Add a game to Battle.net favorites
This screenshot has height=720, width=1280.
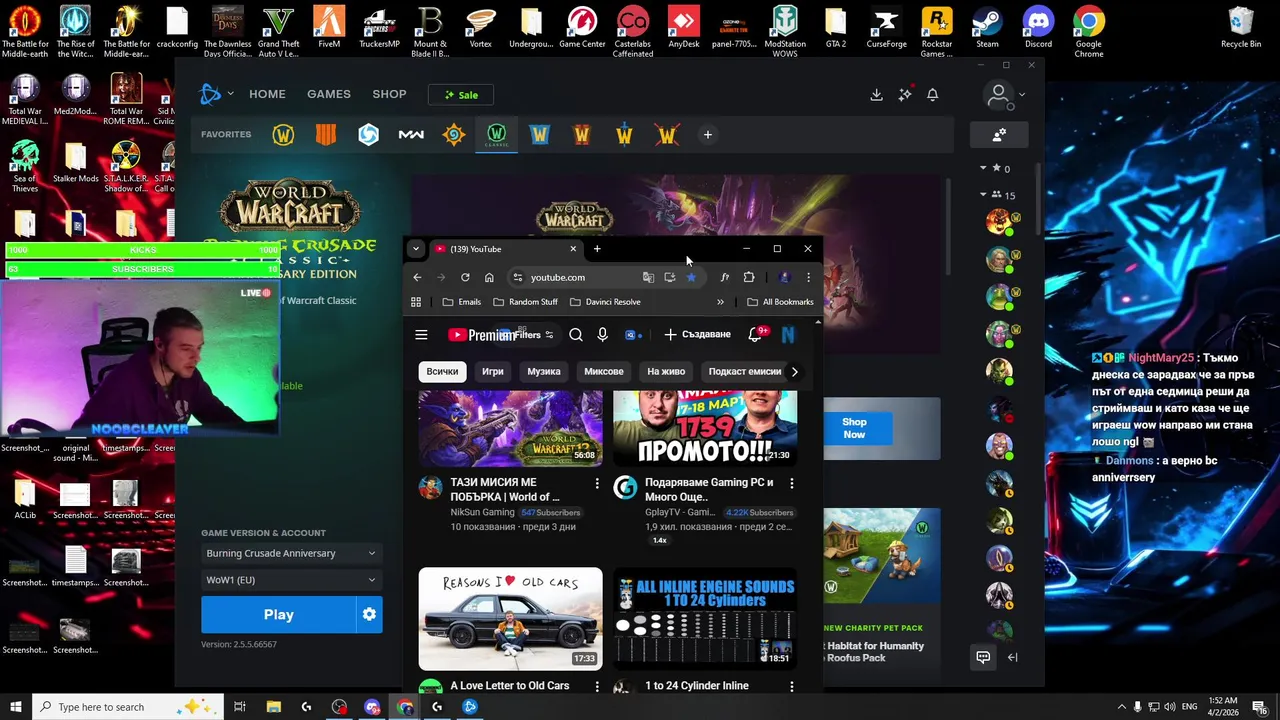click(x=707, y=135)
